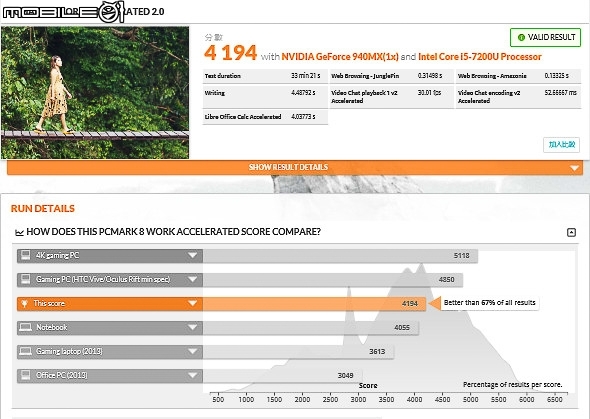Expand the 4K gaming PC row dropdown

point(192,255)
